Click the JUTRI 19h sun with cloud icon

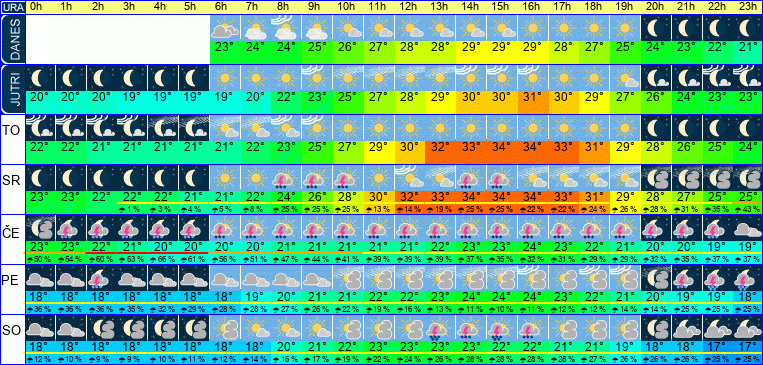tap(626, 78)
